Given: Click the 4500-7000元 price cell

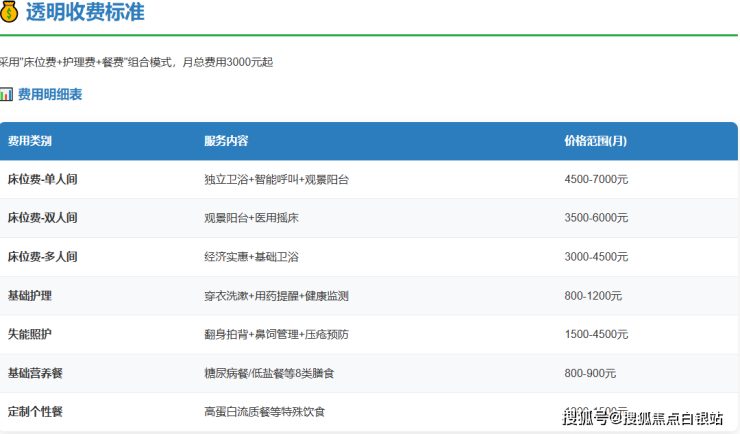Looking at the screenshot, I should click(x=596, y=180).
